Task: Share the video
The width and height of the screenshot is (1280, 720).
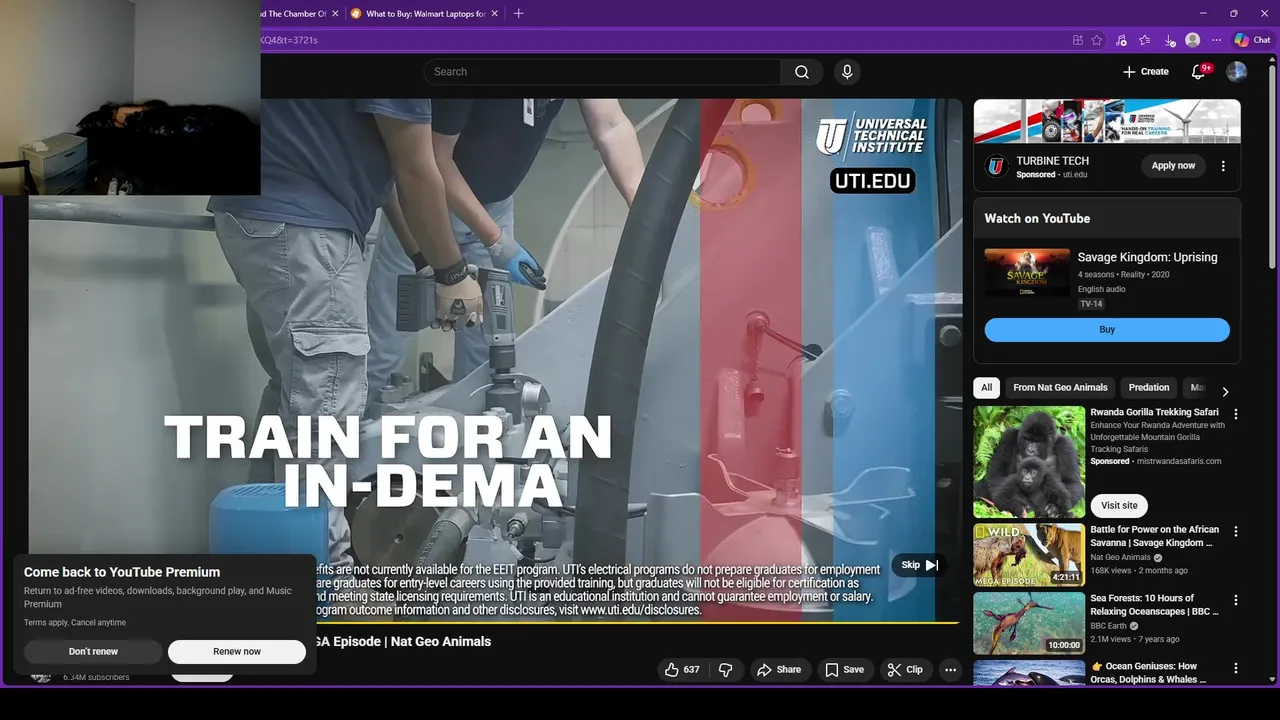Action: [x=779, y=670]
